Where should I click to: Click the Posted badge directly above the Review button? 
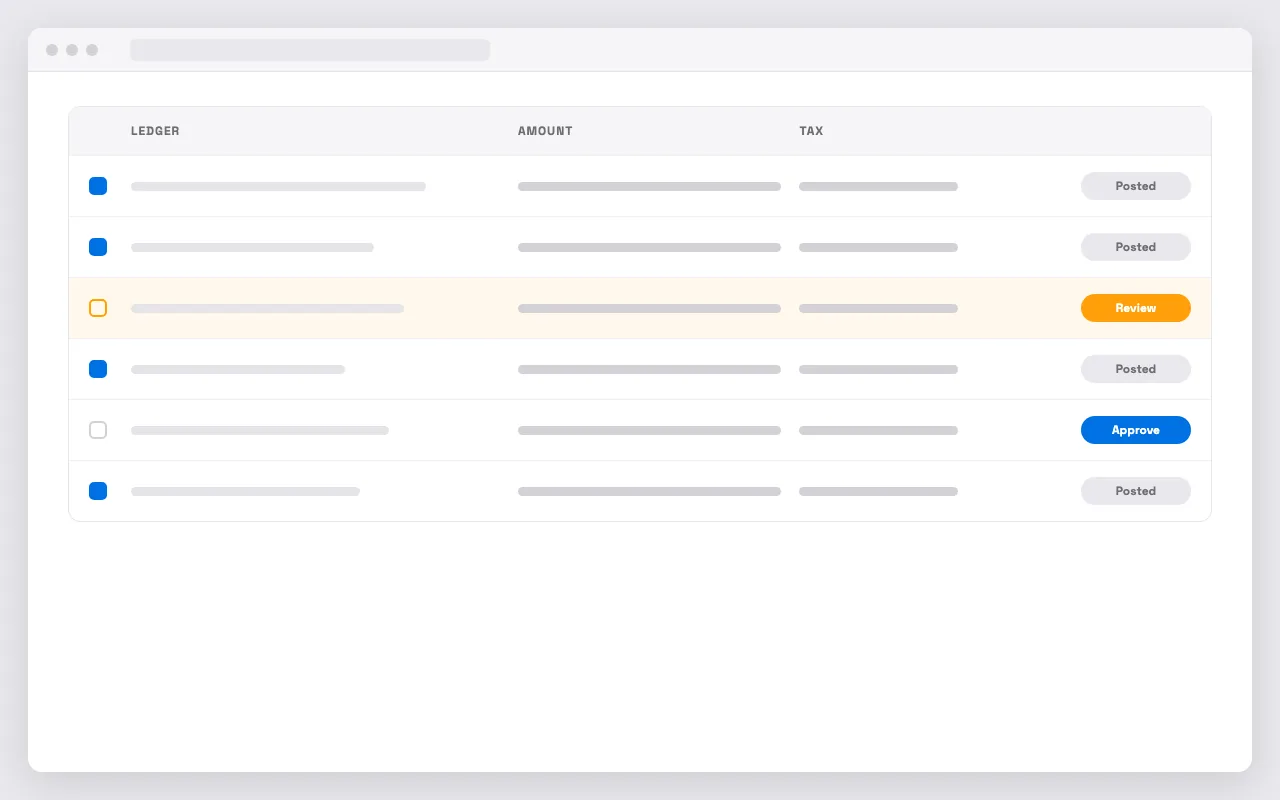click(1135, 247)
